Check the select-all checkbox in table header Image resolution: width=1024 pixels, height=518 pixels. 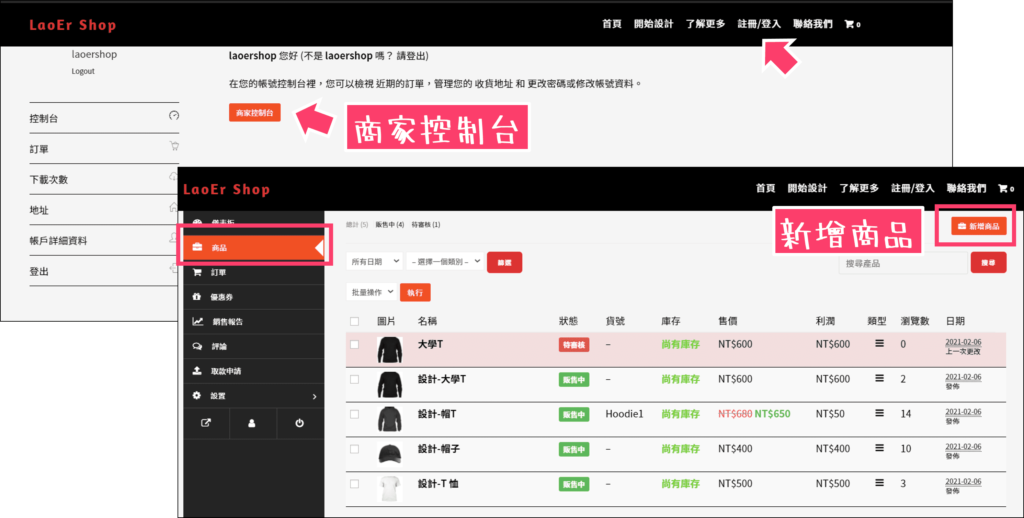pos(354,321)
